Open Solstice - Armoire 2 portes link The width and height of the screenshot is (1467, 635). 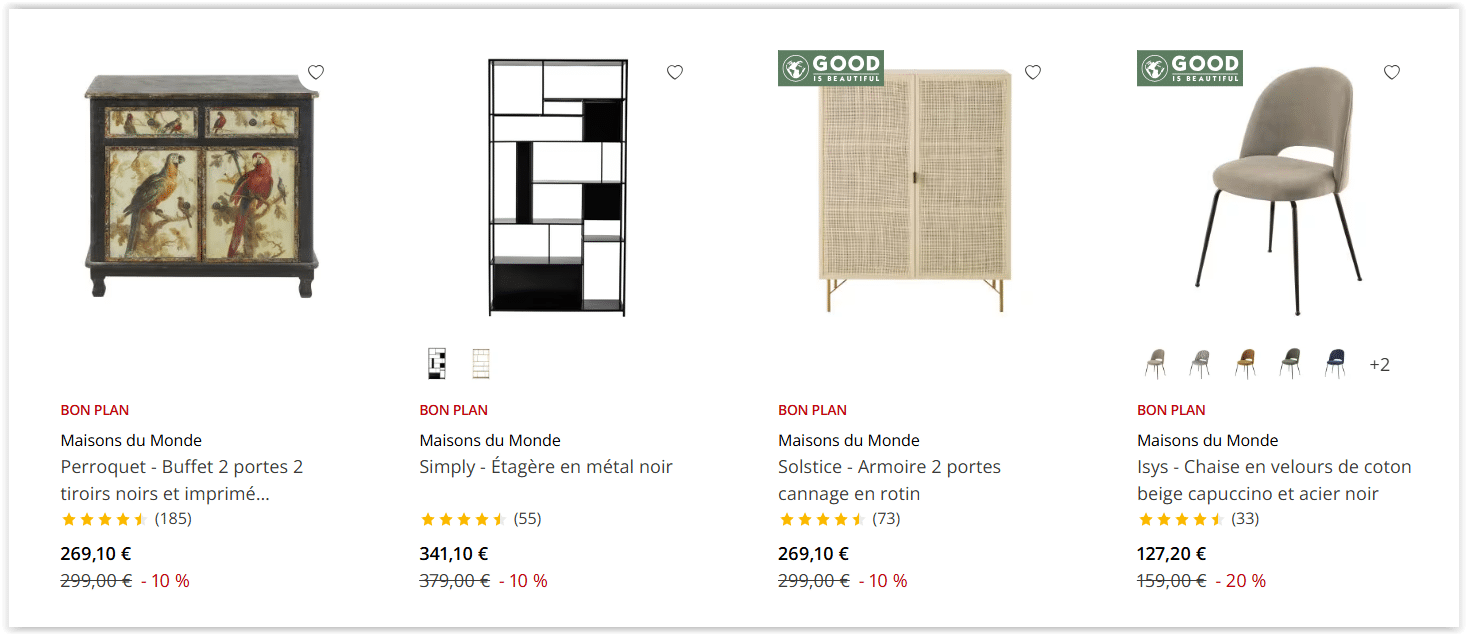point(890,480)
